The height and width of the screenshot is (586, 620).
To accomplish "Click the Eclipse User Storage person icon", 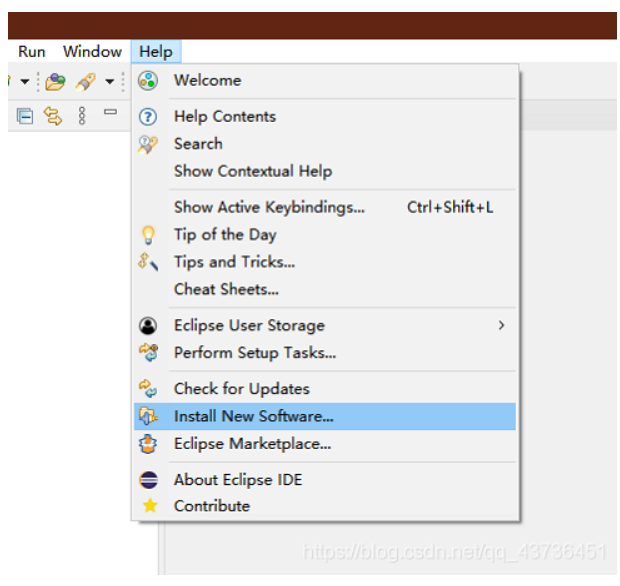I will [x=148, y=326].
